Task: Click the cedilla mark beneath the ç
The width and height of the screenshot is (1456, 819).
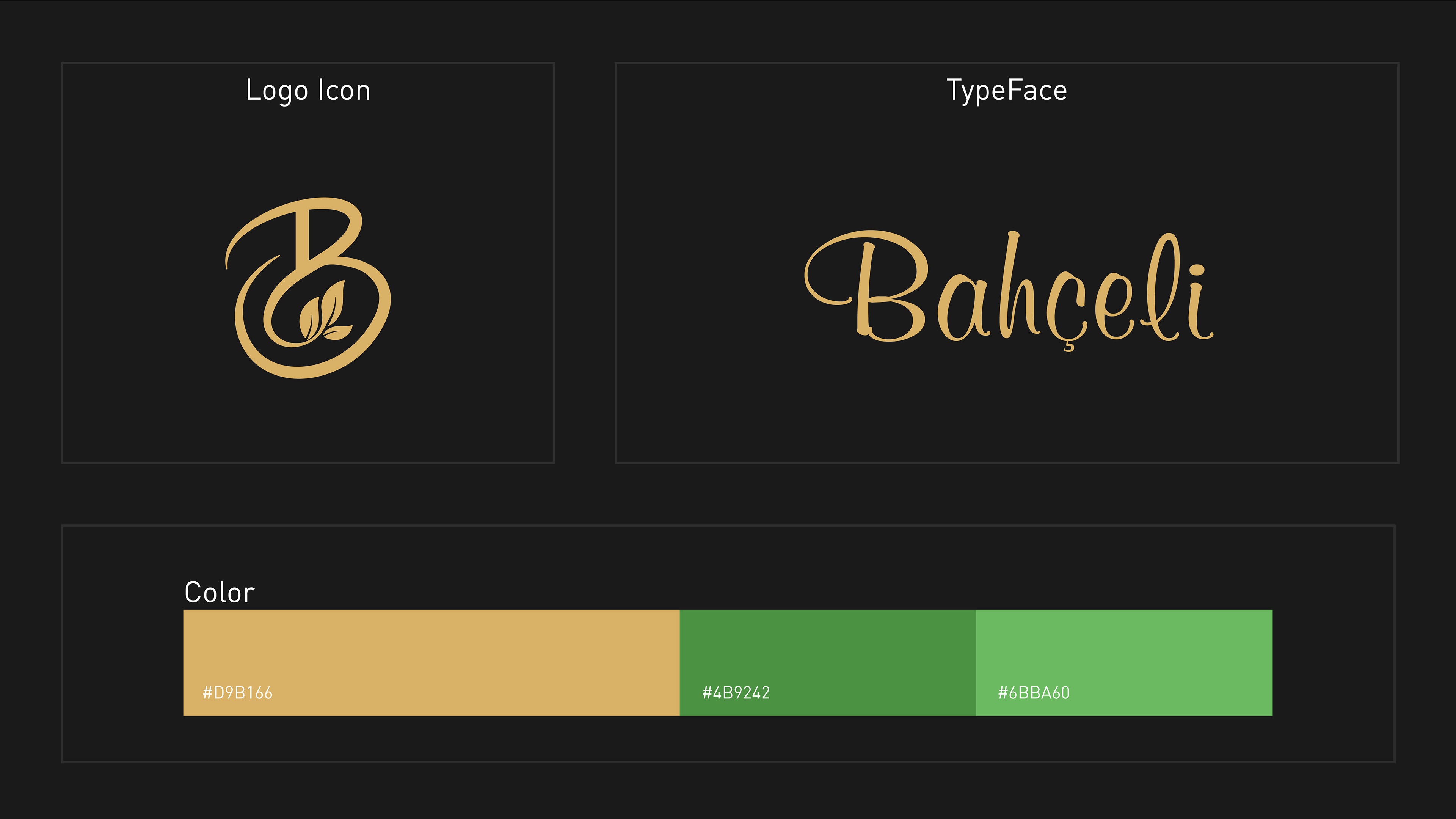Action: 1069,346
